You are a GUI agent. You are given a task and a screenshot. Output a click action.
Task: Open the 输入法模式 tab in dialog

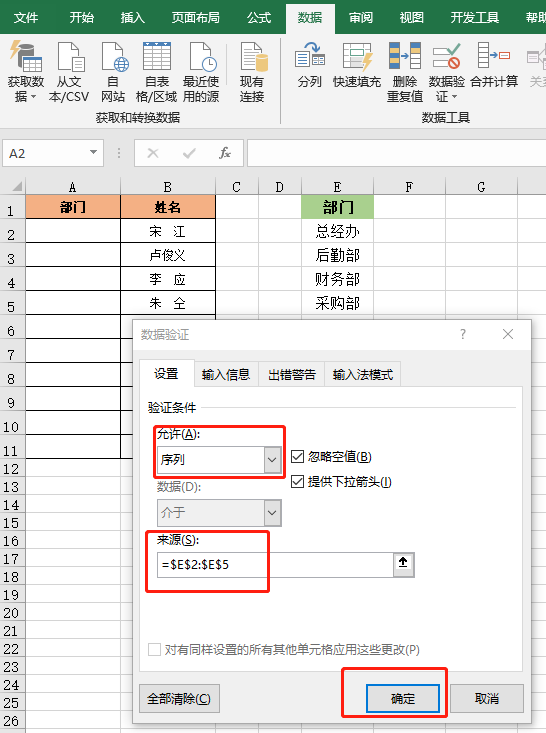[363, 374]
